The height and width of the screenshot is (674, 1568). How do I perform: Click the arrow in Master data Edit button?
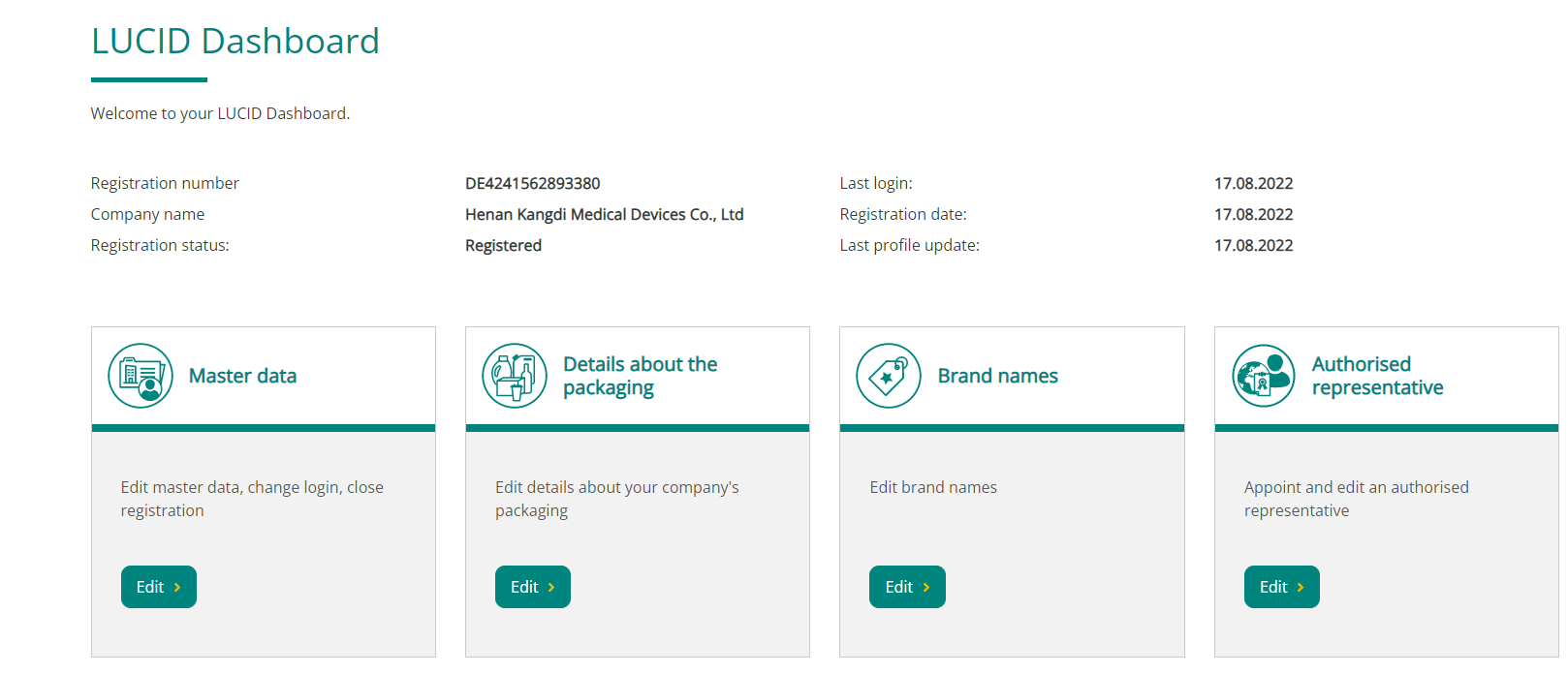[x=177, y=587]
